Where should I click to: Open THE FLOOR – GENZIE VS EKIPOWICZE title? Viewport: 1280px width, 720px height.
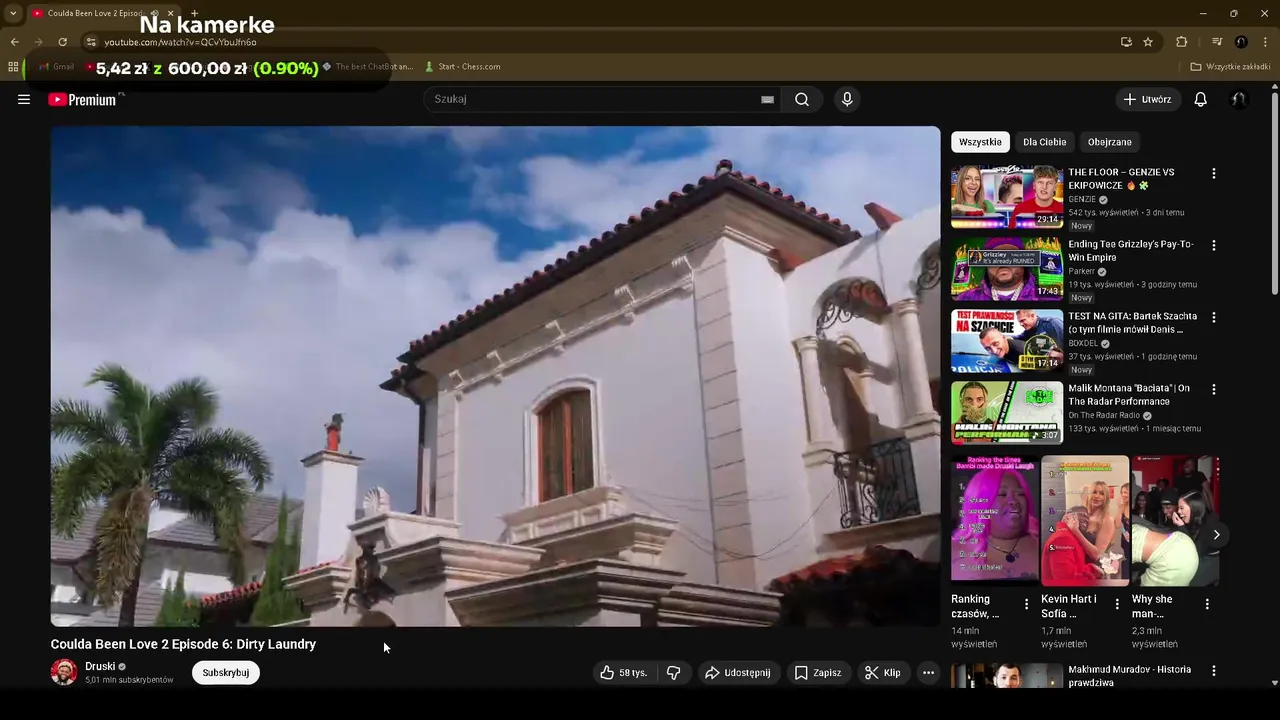coord(1122,179)
